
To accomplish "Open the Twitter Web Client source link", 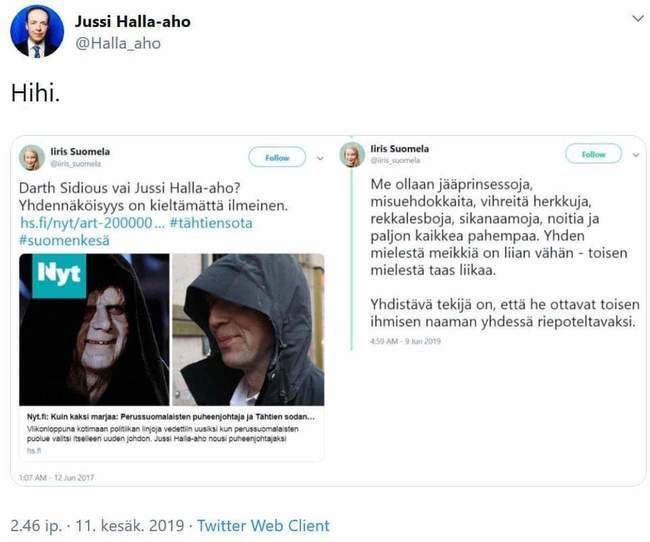I will point(263,525).
